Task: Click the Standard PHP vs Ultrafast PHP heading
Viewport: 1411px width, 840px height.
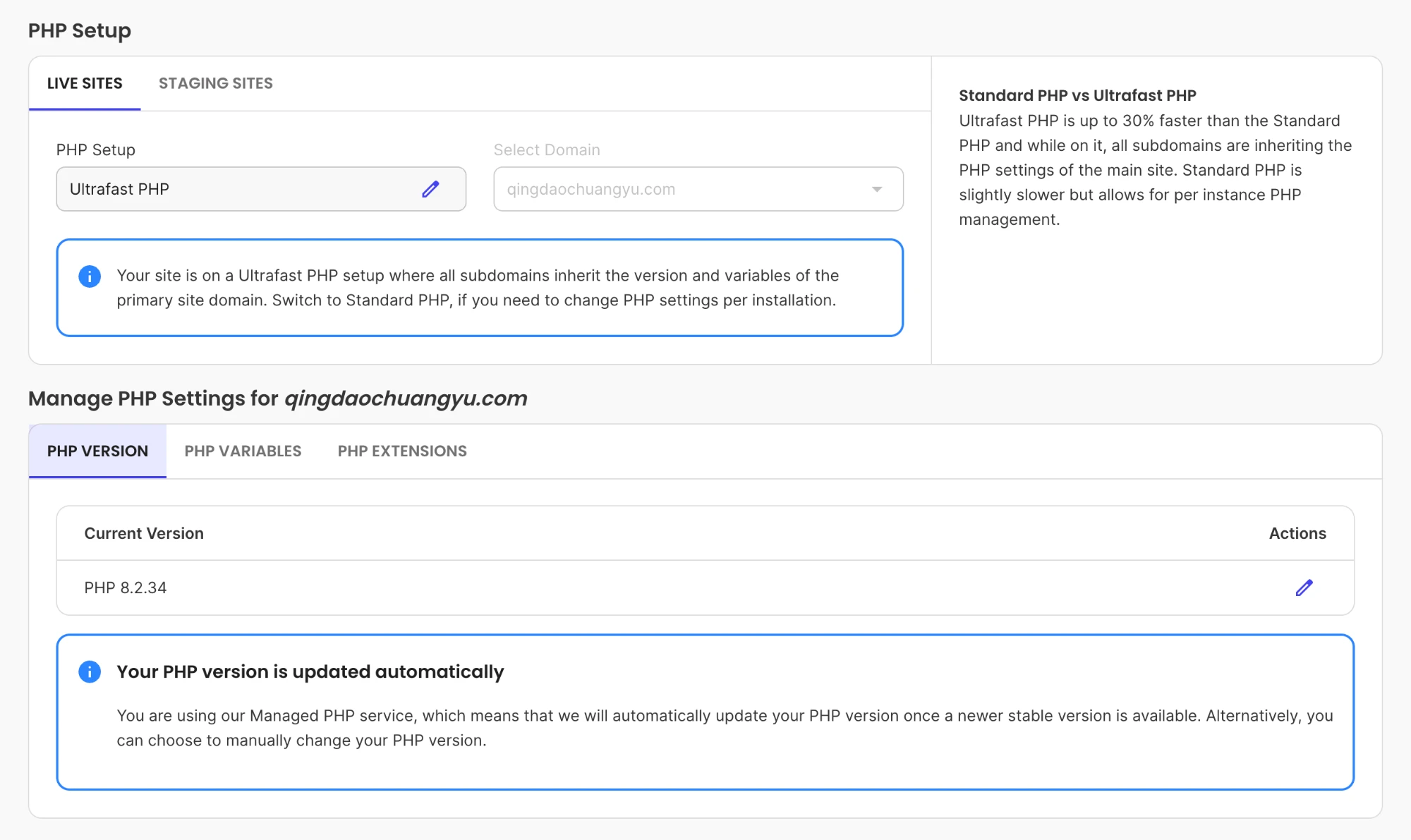Action: click(1077, 95)
